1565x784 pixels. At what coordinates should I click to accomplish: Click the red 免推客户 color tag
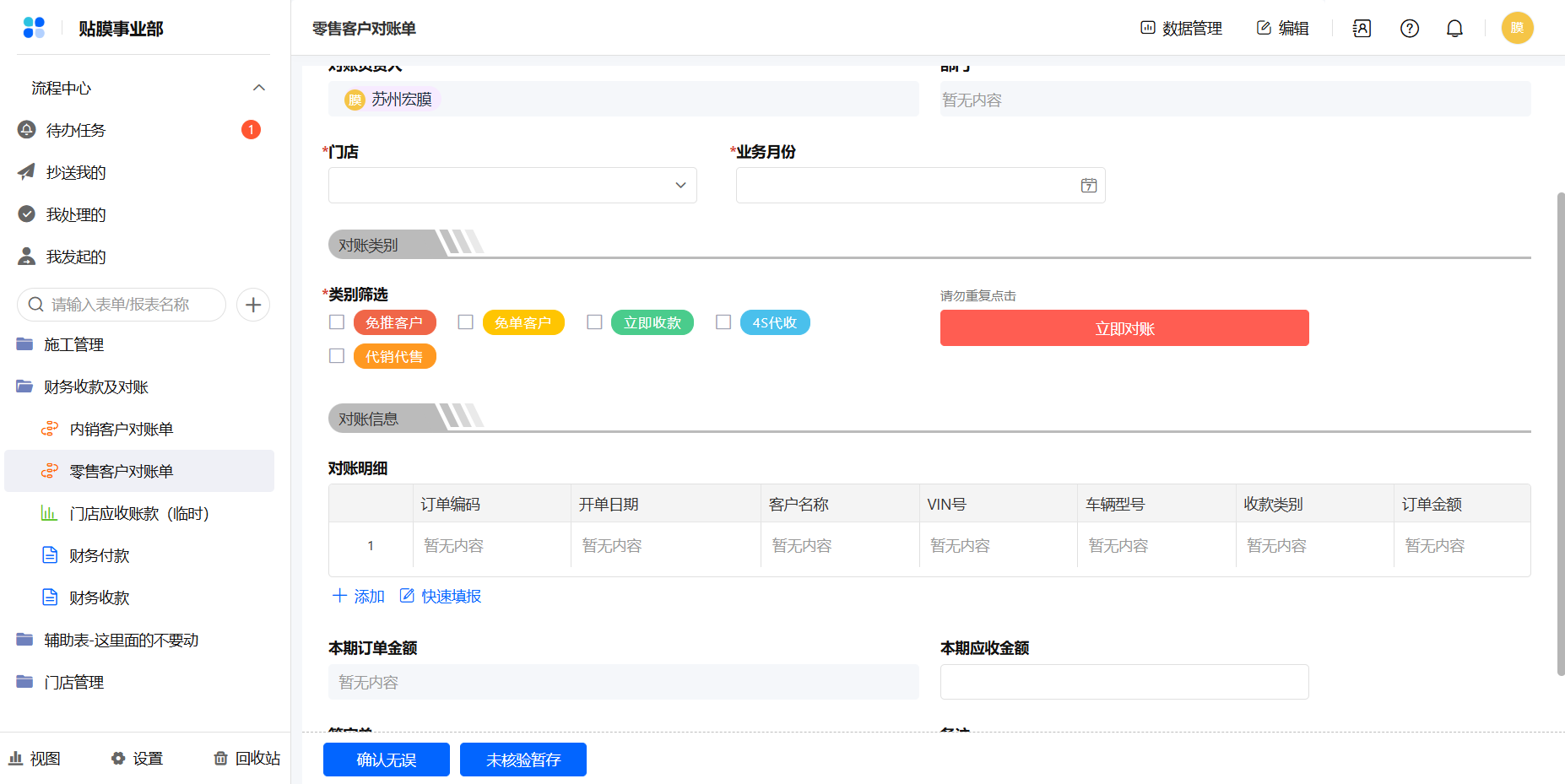point(394,322)
